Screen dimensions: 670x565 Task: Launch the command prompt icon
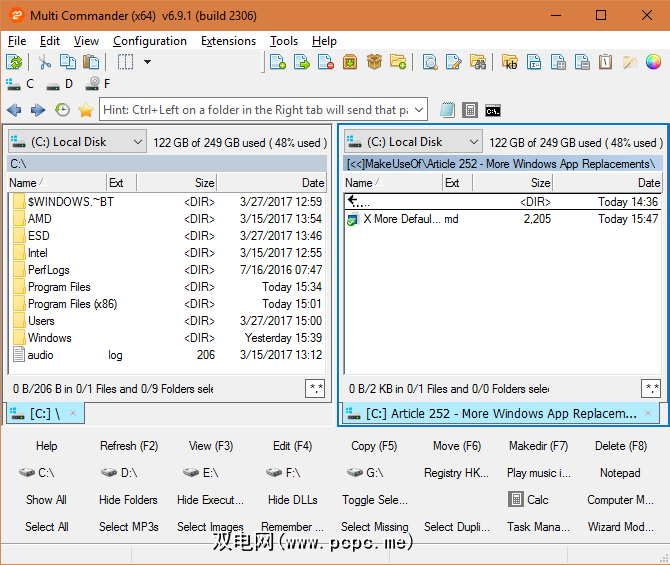493,110
